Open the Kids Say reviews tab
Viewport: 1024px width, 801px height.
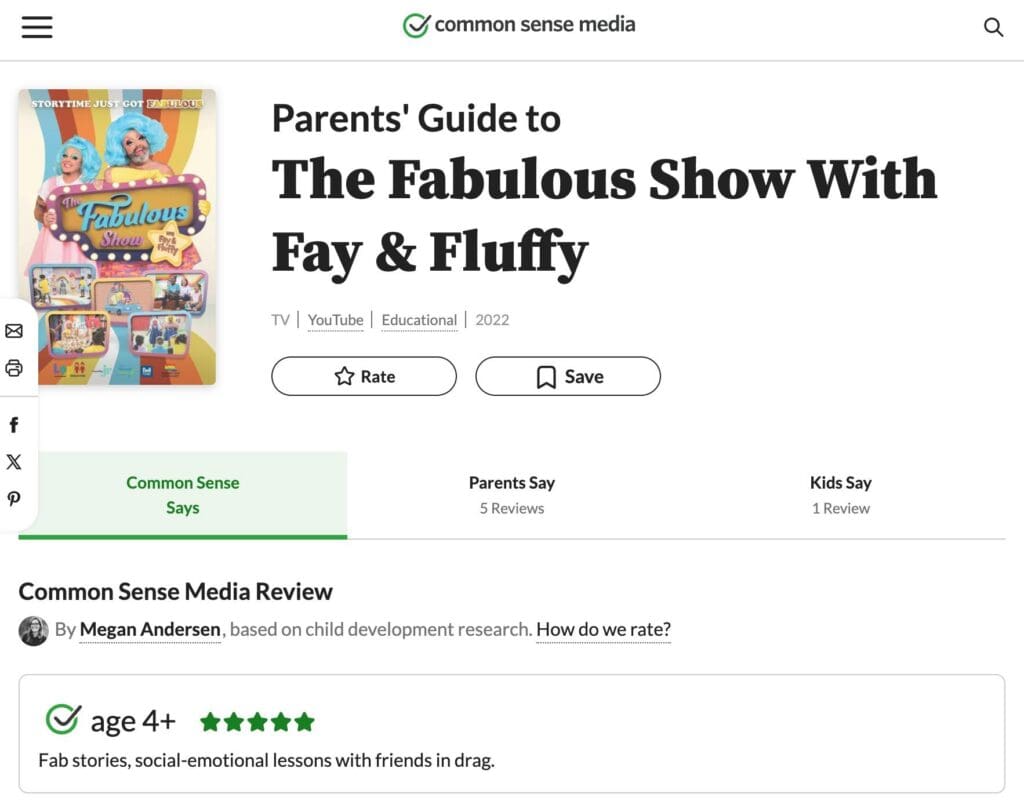[x=840, y=495]
